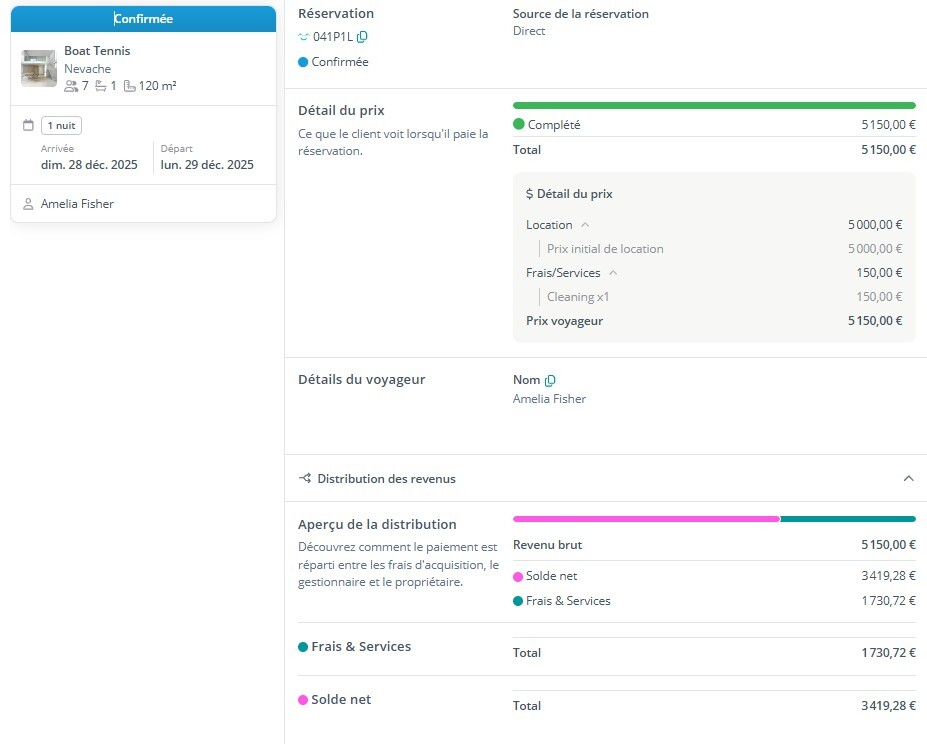This screenshot has height=744, width=927.
Task: Collapse the Location price breakdown
Action: [585, 225]
